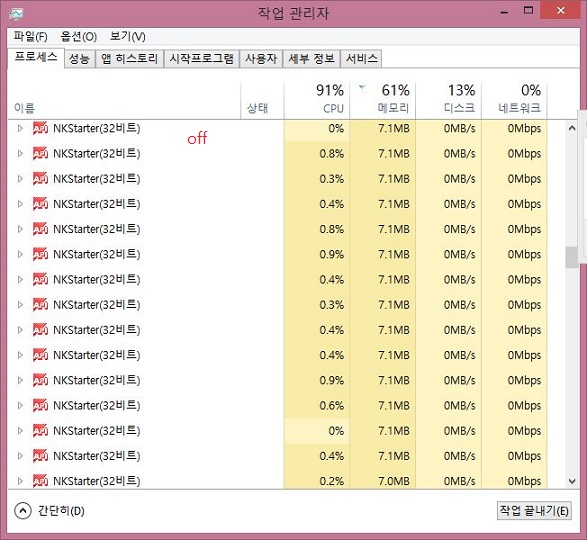This screenshot has height=540, width=587.
Task: Switch to the 앱 히스토리 tab
Action: pos(129,59)
